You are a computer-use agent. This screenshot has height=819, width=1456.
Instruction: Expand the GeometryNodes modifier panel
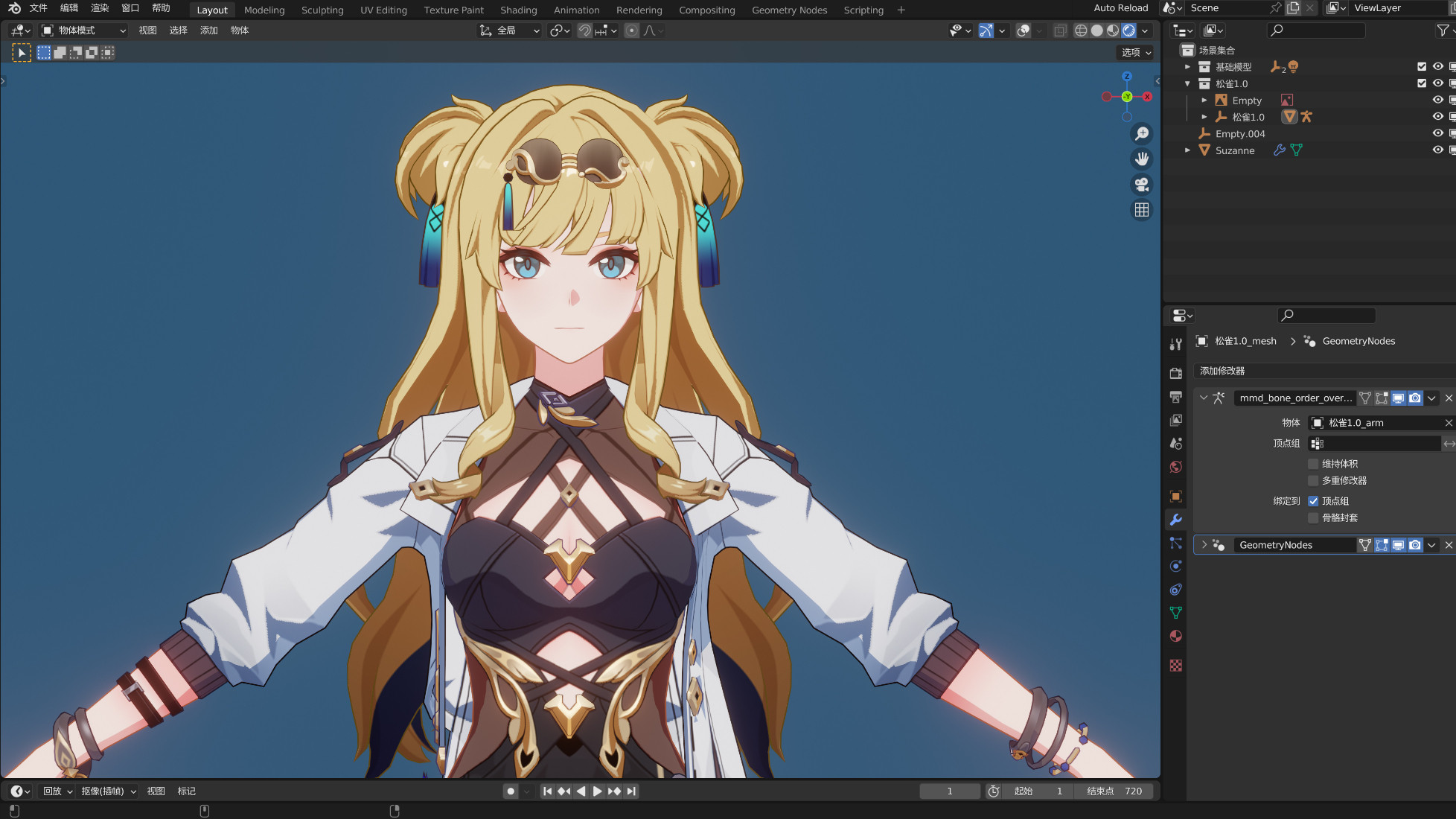click(x=1204, y=545)
